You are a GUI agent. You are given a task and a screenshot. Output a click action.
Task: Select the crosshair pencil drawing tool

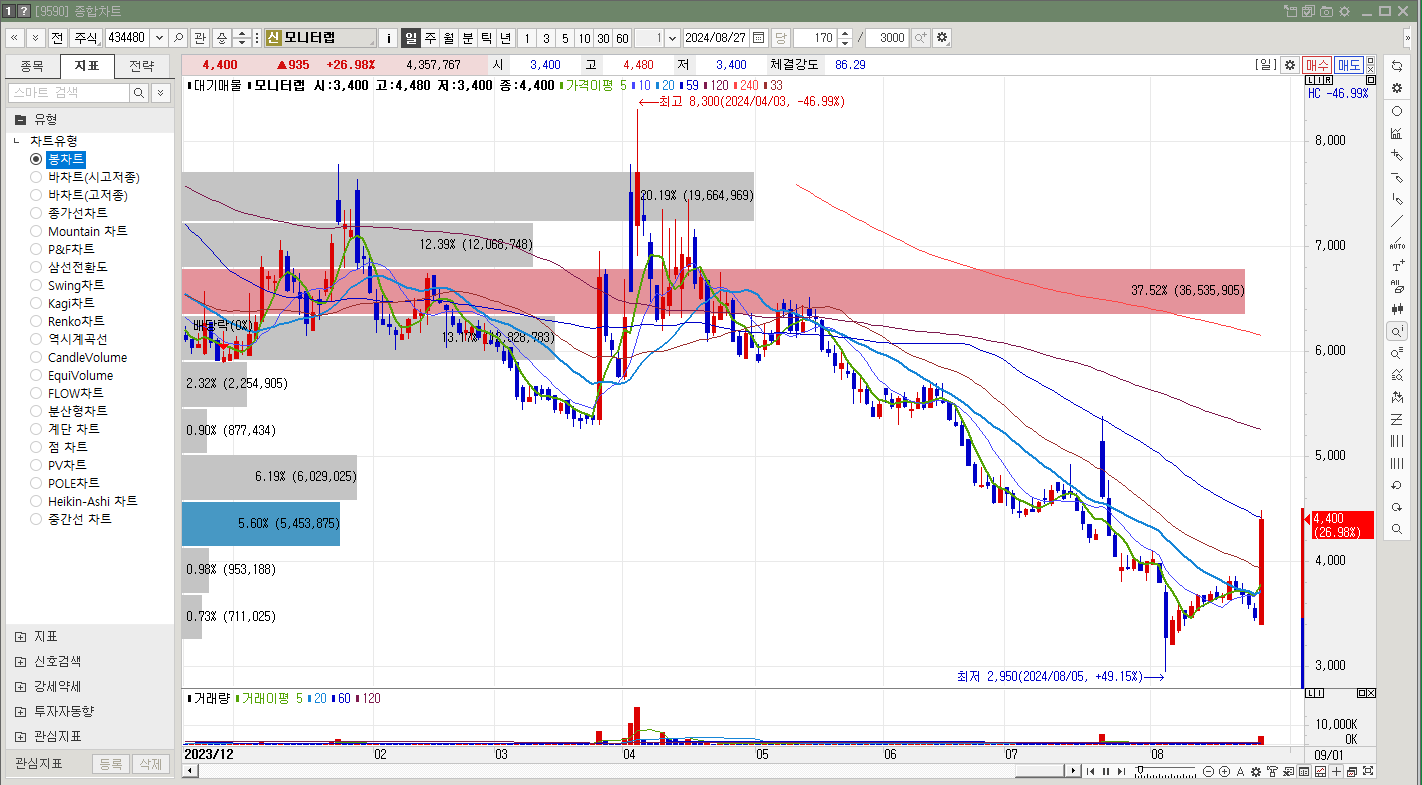1397,155
